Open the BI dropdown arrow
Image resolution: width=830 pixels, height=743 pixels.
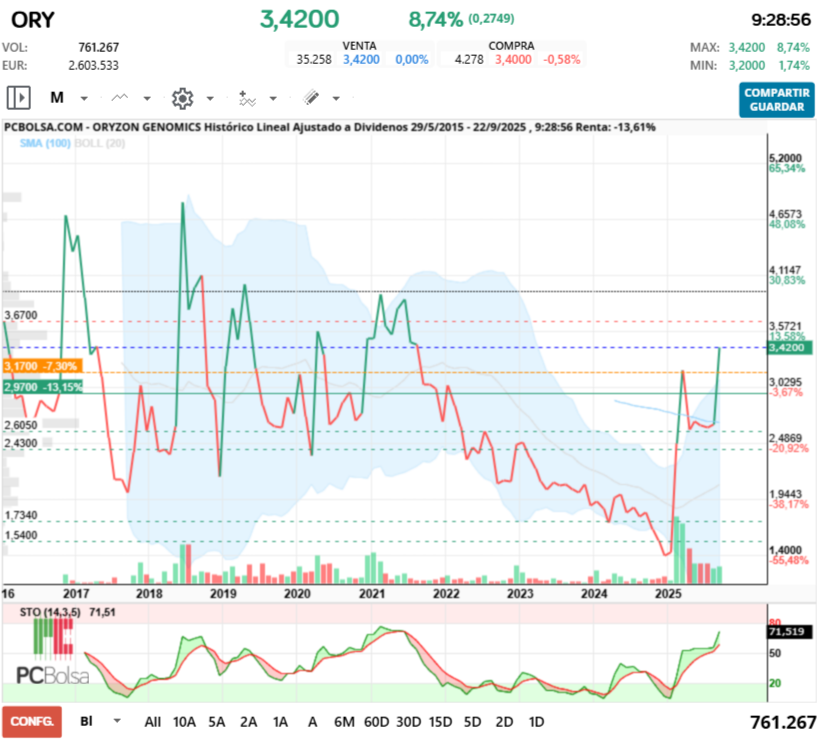(x=117, y=721)
